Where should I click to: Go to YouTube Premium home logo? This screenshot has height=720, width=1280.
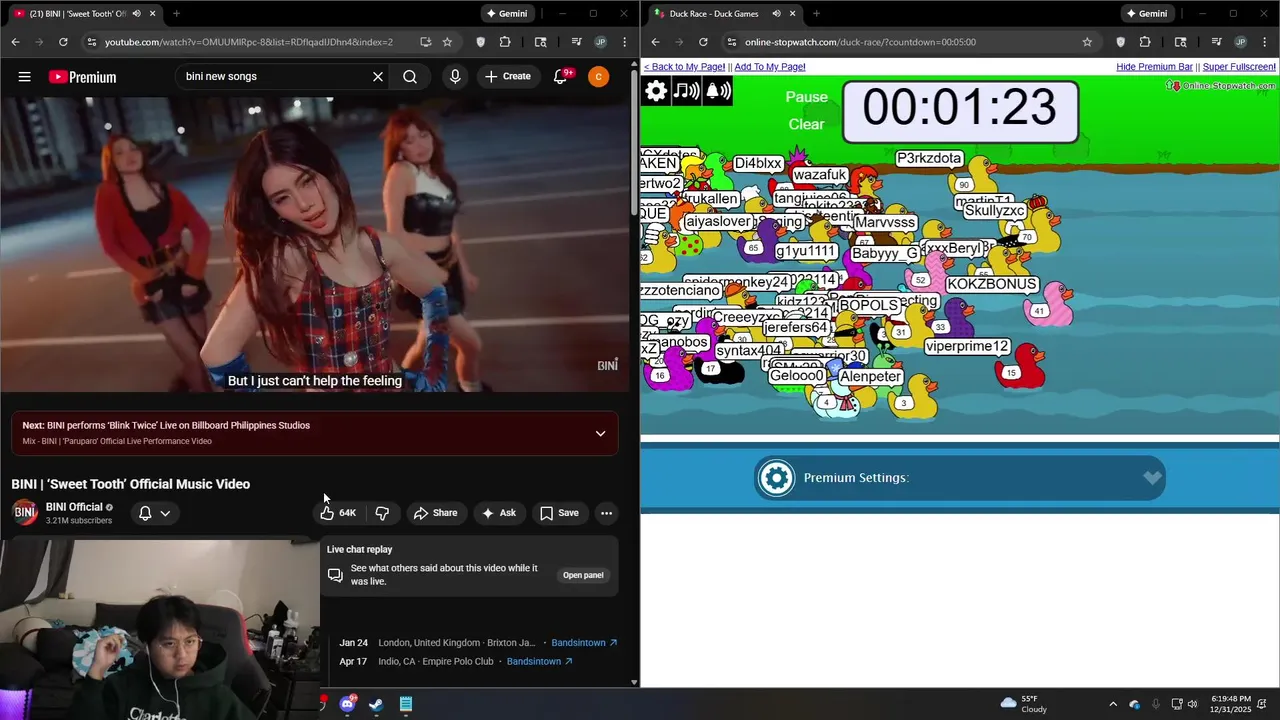[x=82, y=77]
